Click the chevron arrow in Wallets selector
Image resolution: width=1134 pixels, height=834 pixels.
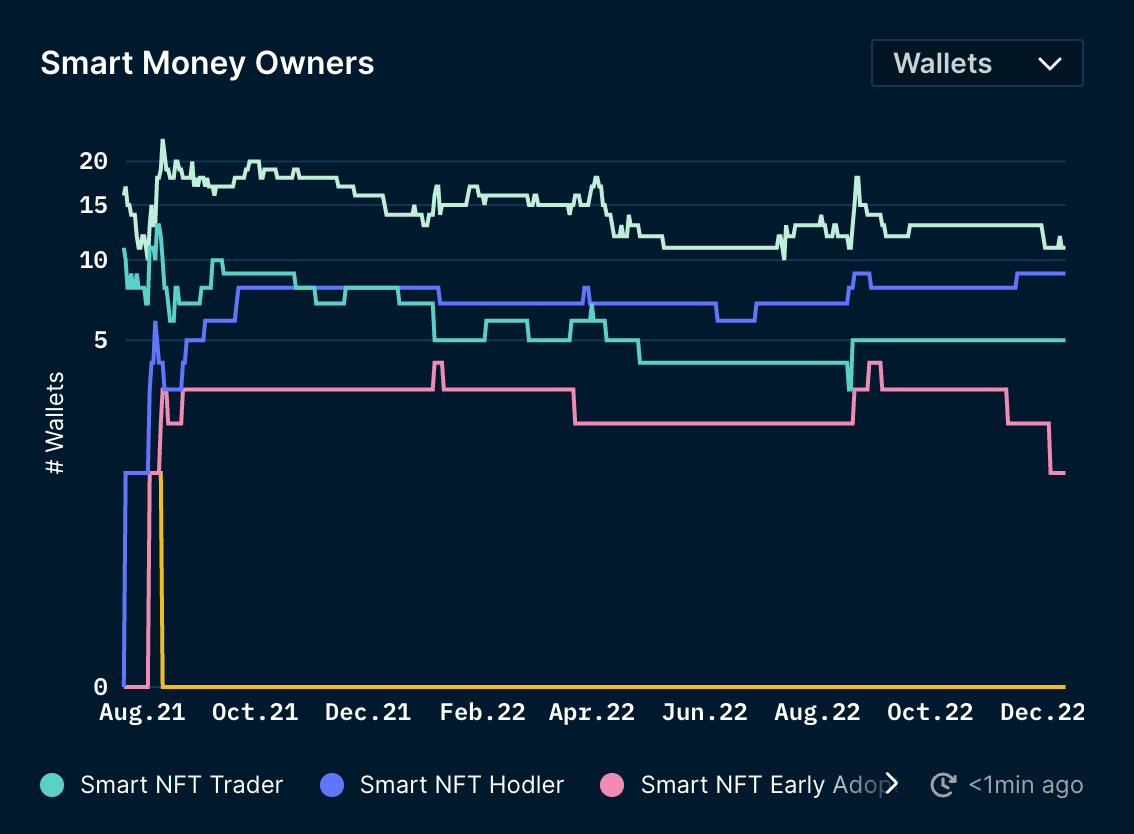pos(1049,64)
